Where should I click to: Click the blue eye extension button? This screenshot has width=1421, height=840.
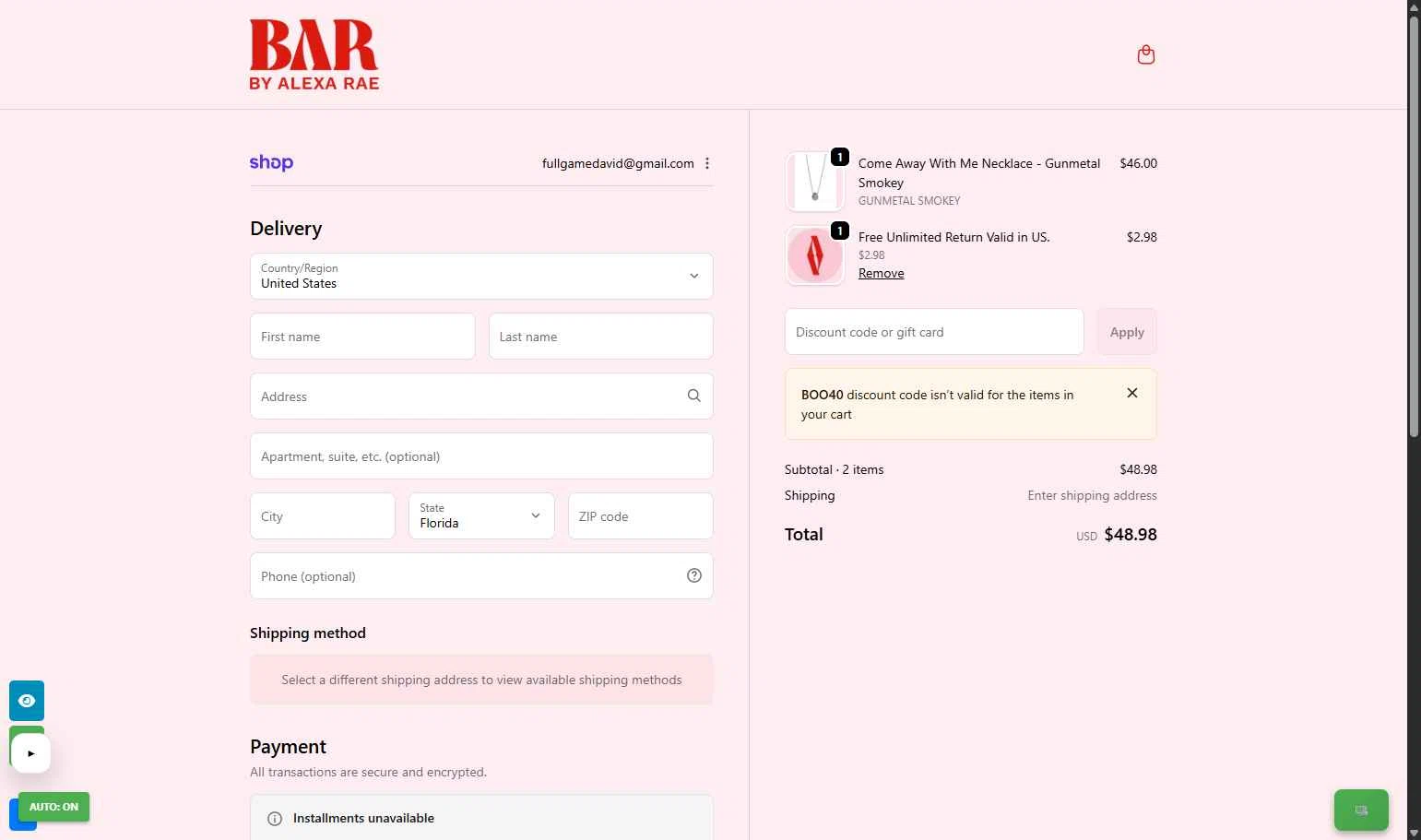click(27, 701)
